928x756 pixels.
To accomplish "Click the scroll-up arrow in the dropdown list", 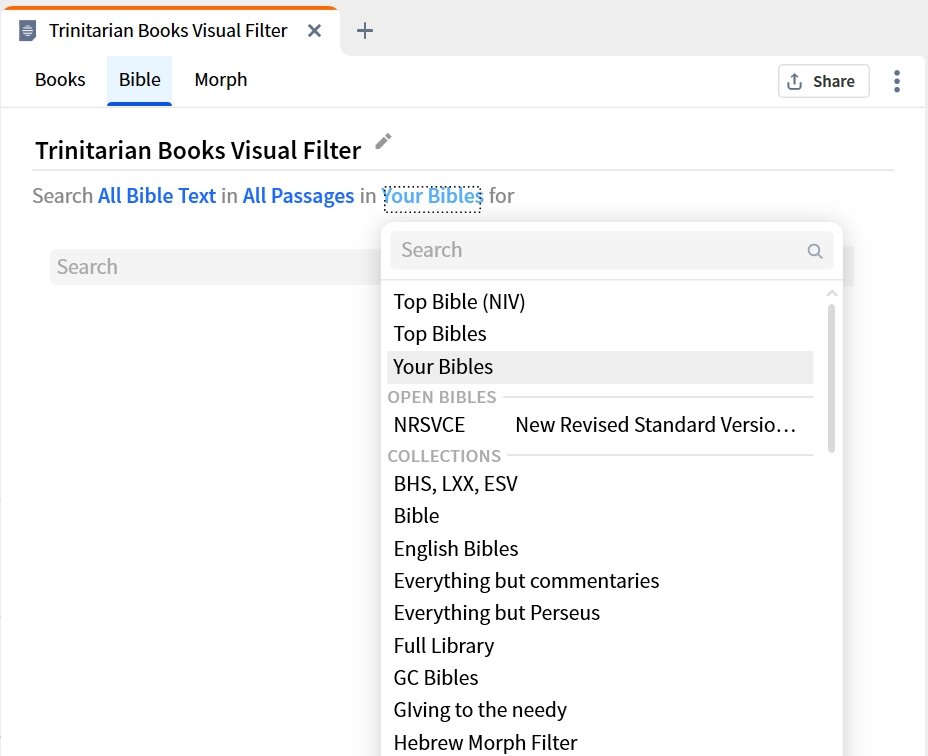I will tap(832, 294).
